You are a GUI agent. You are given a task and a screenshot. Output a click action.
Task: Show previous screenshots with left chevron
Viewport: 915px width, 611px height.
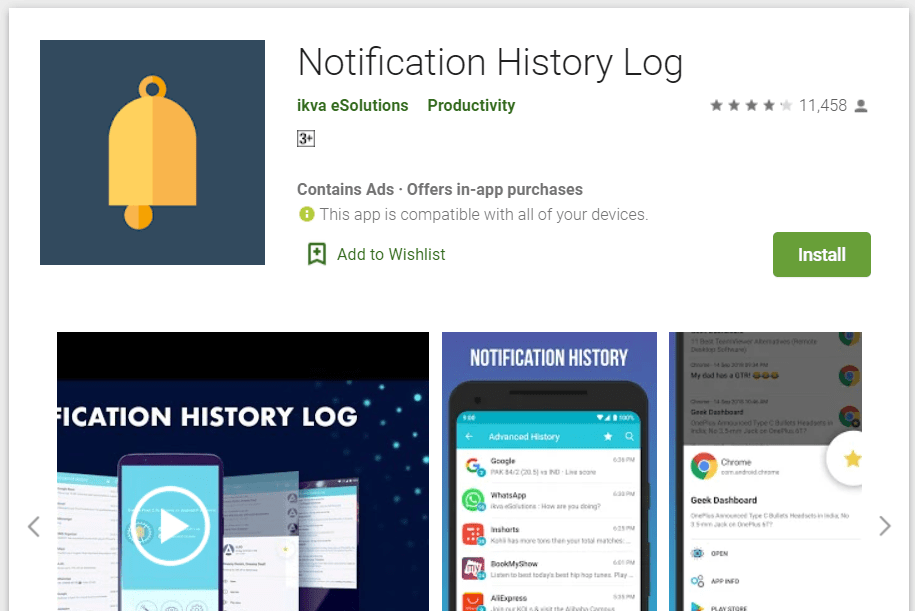pyautogui.click(x=34, y=526)
